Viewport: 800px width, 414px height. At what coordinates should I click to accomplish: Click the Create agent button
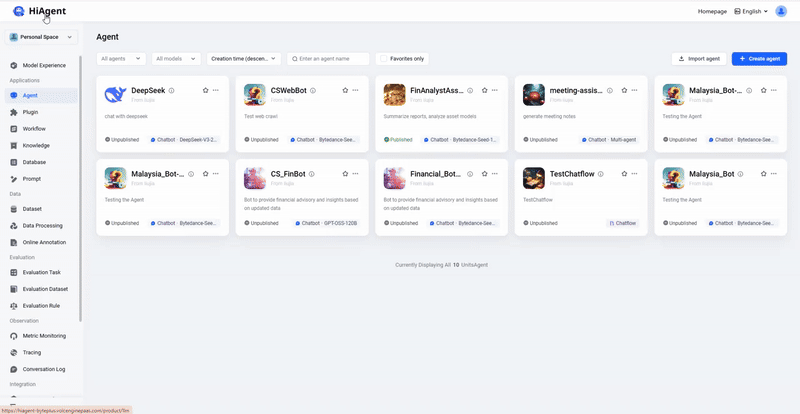point(759,59)
